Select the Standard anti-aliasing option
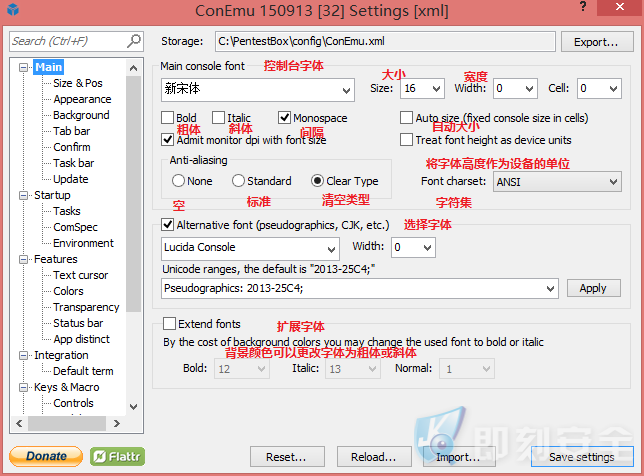This screenshot has height=476, width=644. pos(238,181)
